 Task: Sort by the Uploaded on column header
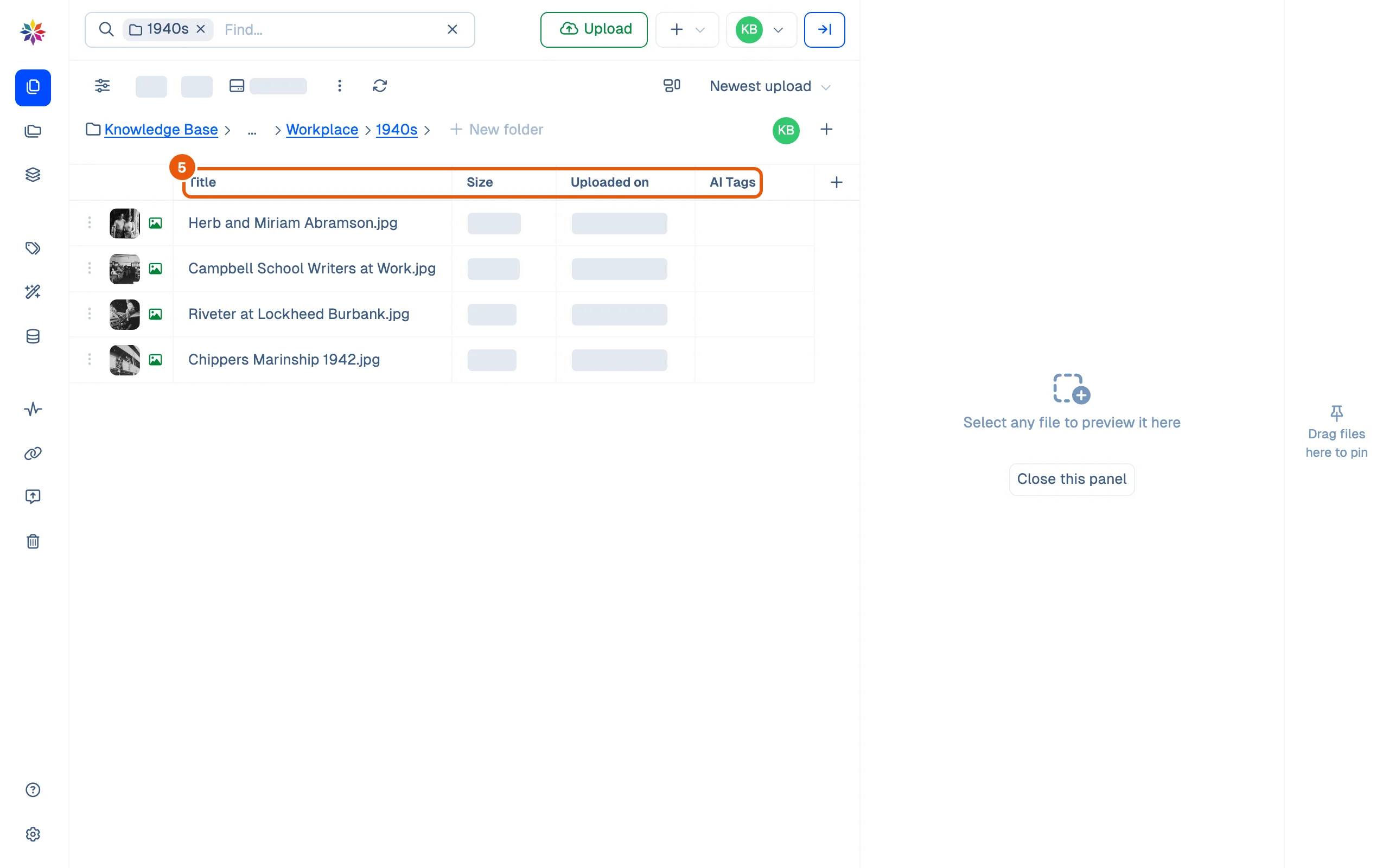[x=609, y=183]
